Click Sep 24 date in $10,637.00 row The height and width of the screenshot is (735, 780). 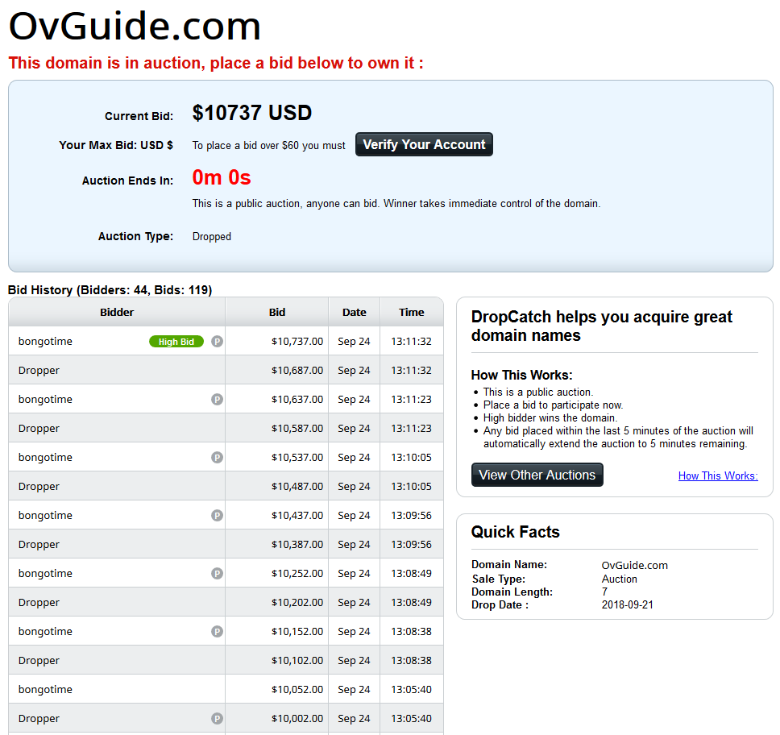click(354, 400)
